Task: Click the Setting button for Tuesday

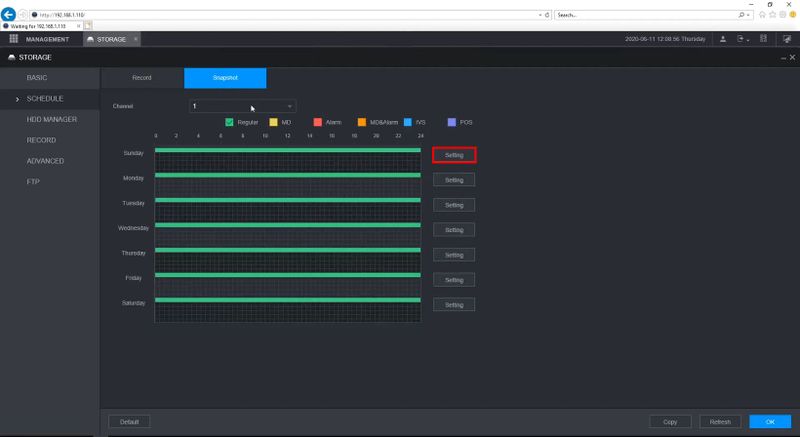Action: 454,205
